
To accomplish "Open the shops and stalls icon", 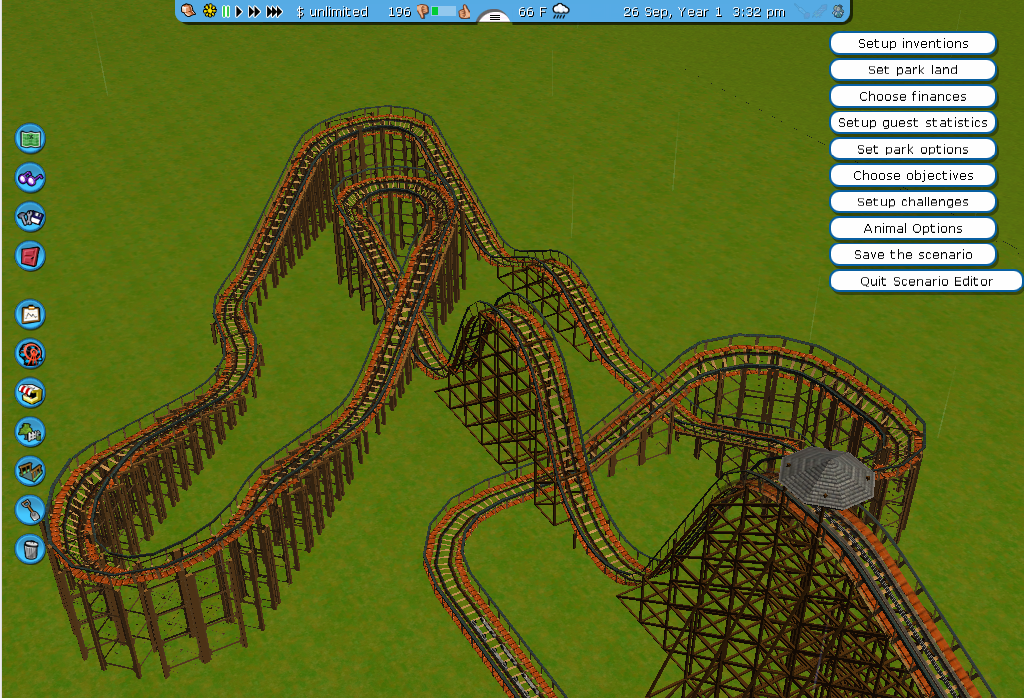I will tap(31, 392).
